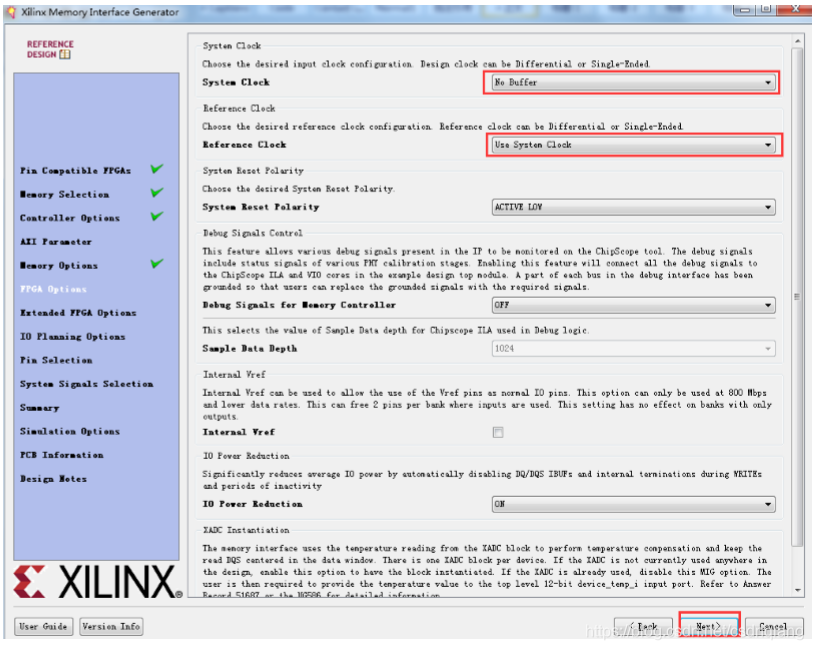Viewport: 813px width, 650px height.
Task: Go to Controller Options step
Action: 69,218
